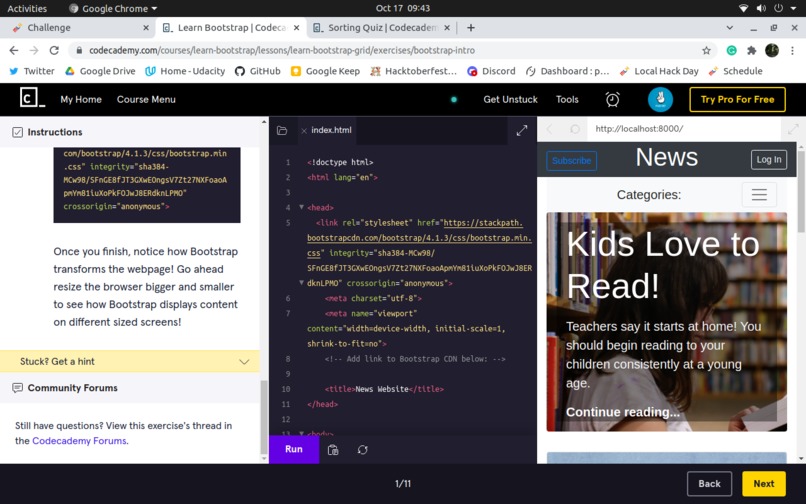Open Chrome profile avatar
Screen dimensions: 806x504
point(772,50)
